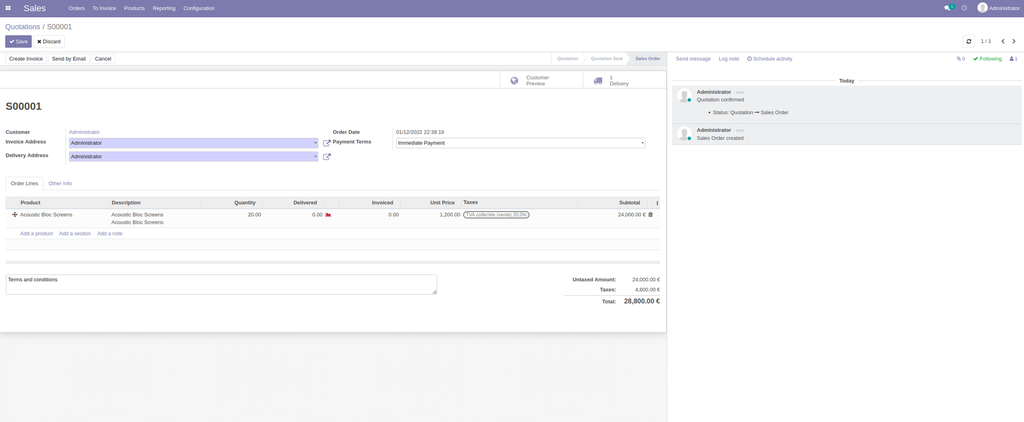Image resolution: width=1024 pixels, height=422 pixels.
Task: Open optional columns menu in table header
Action: pyautogui.click(x=657, y=203)
